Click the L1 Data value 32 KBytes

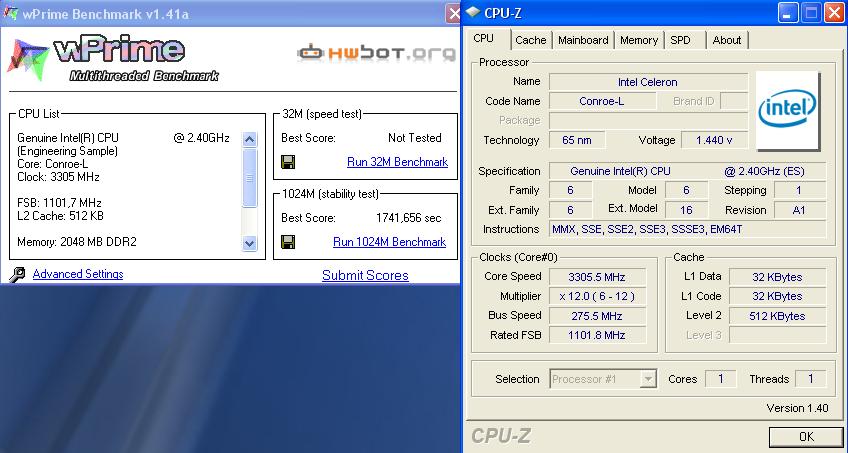[x=777, y=277]
